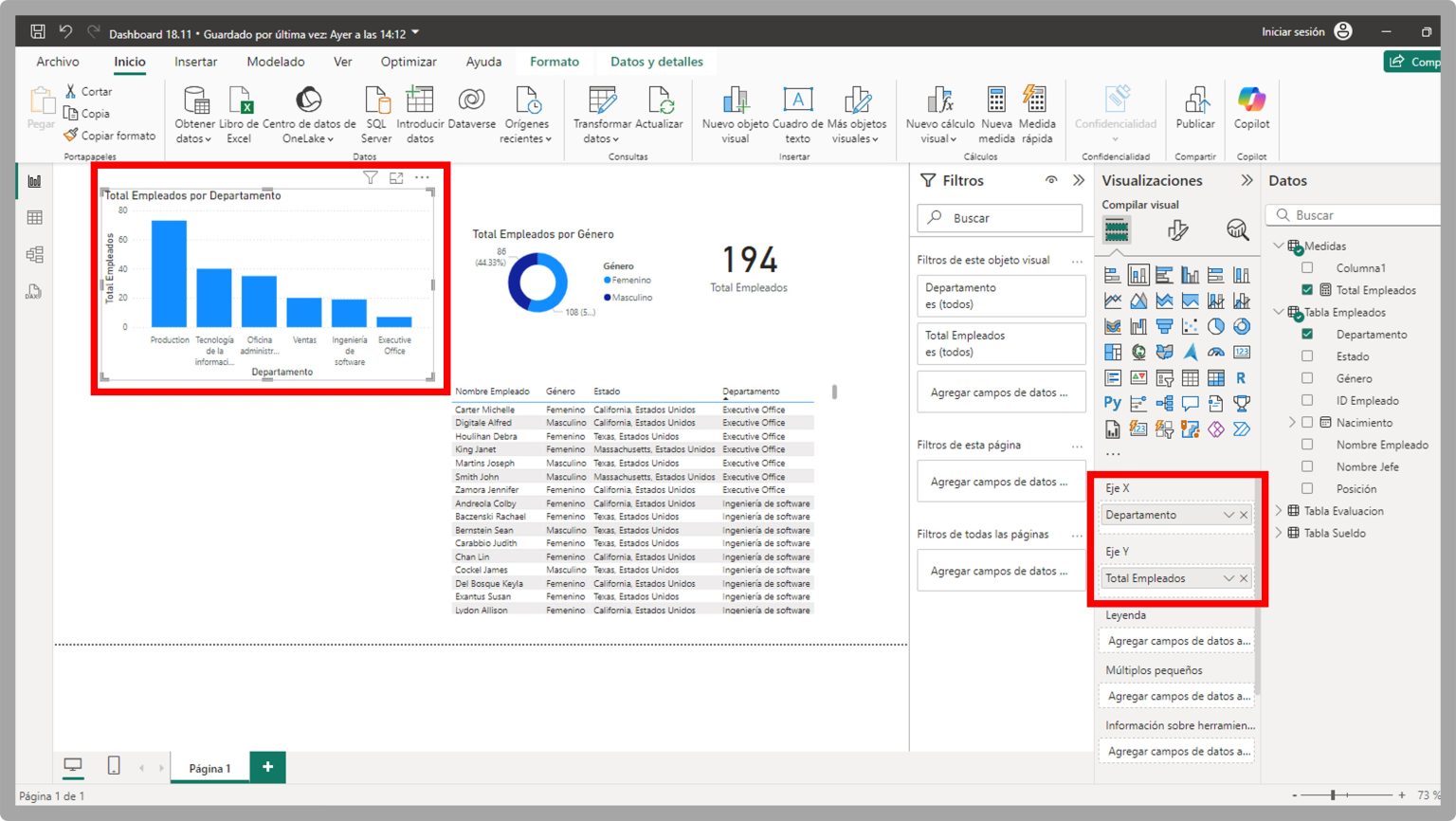Adjust the zoom slider at bottom right

1335,795
